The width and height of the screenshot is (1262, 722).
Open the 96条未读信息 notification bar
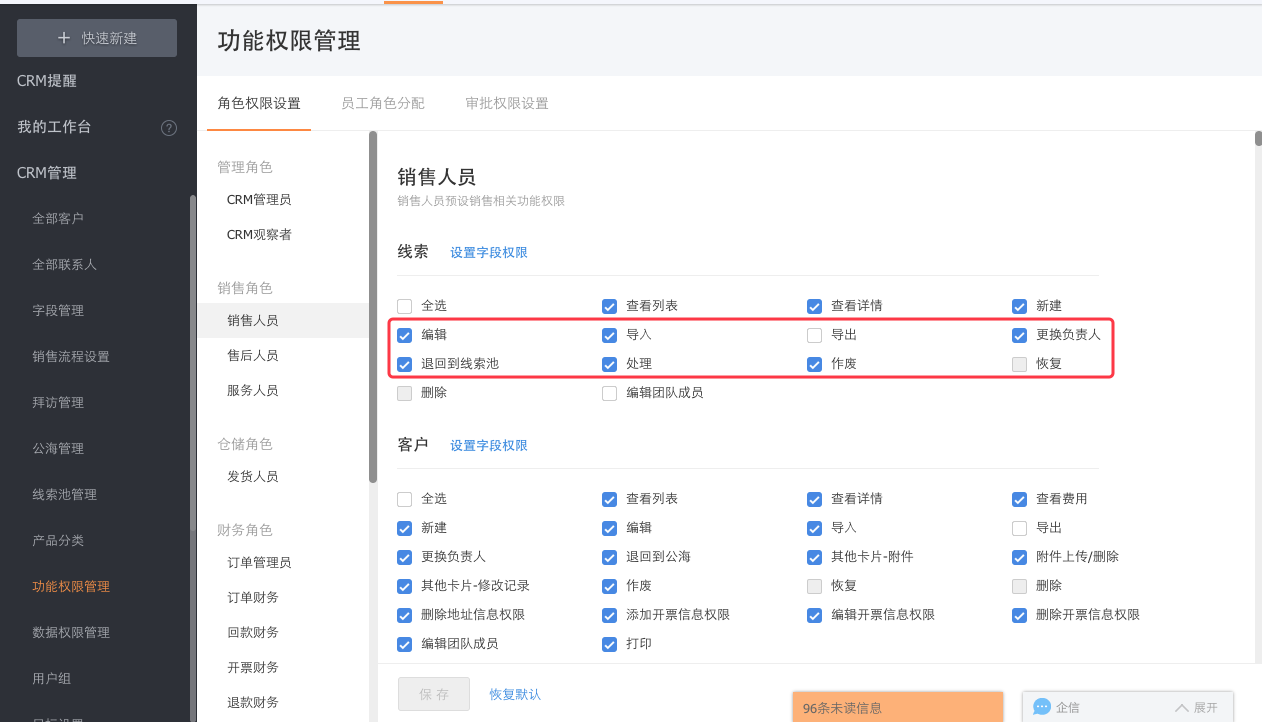[897, 707]
